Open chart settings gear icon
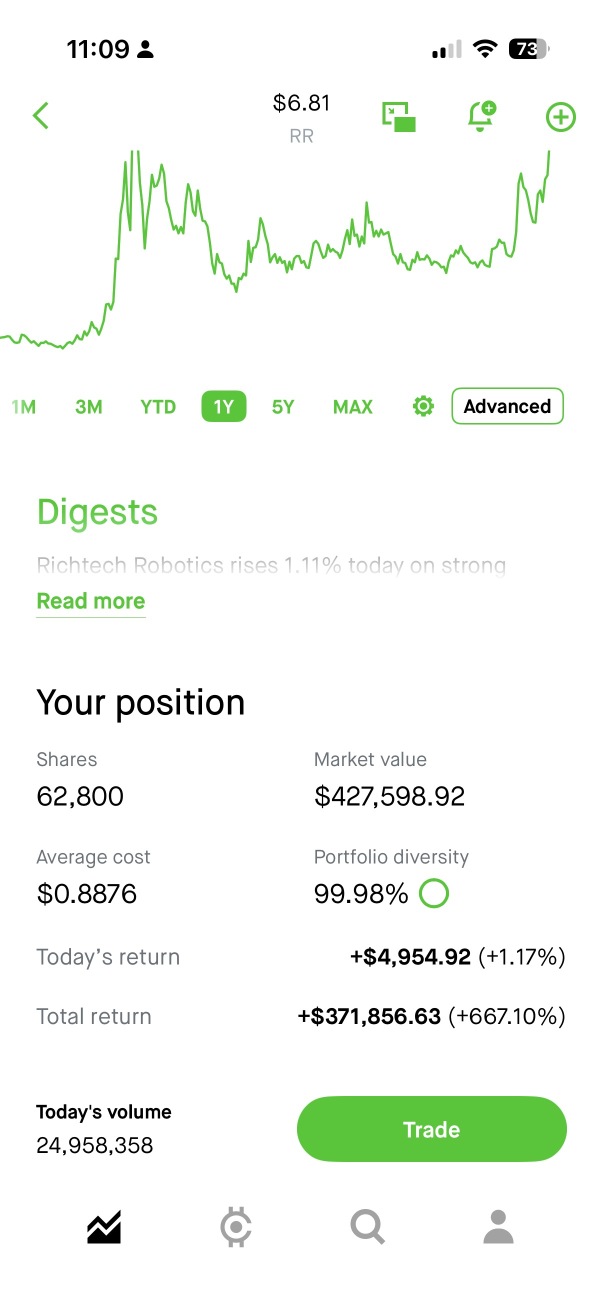The height and width of the screenshot is (1311, 603). pos(423,407)
